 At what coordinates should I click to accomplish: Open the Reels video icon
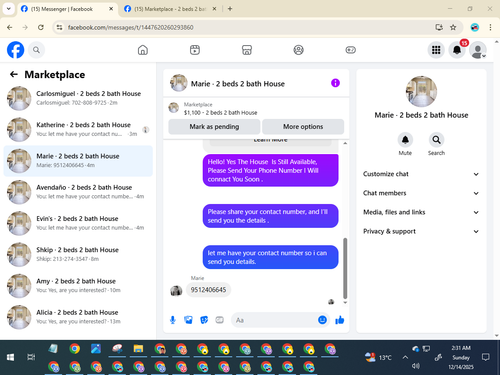pos(195,50)
